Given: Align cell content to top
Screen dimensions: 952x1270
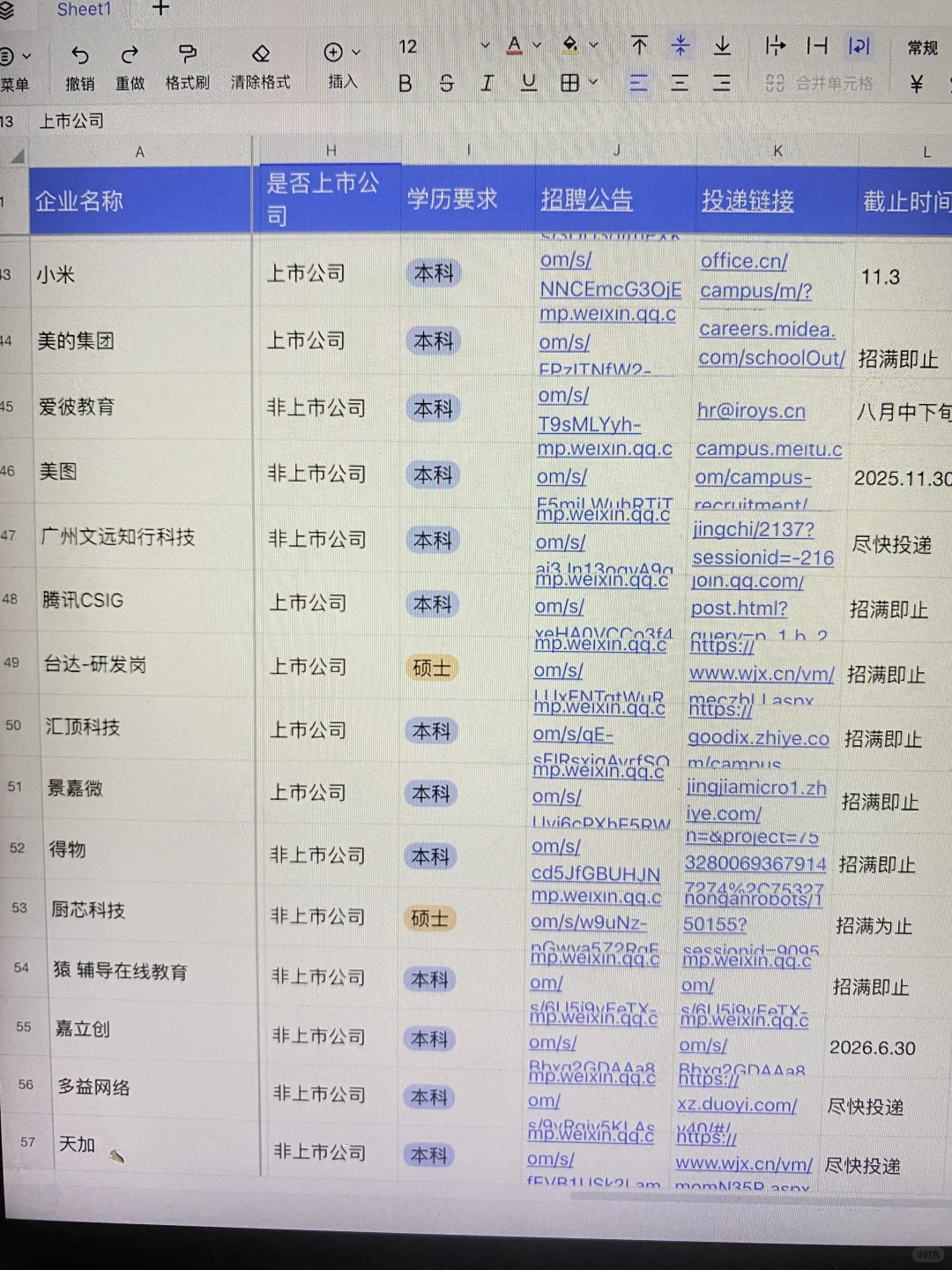Looking at the screenshot, I should point(639,45).
